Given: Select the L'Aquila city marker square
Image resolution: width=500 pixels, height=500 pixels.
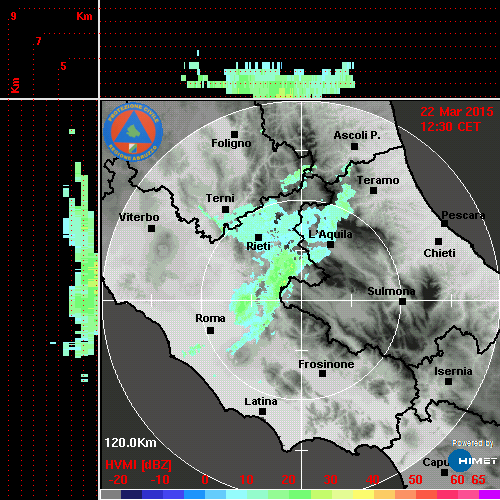Looking at the screenshot, I should tap(331, 245).
